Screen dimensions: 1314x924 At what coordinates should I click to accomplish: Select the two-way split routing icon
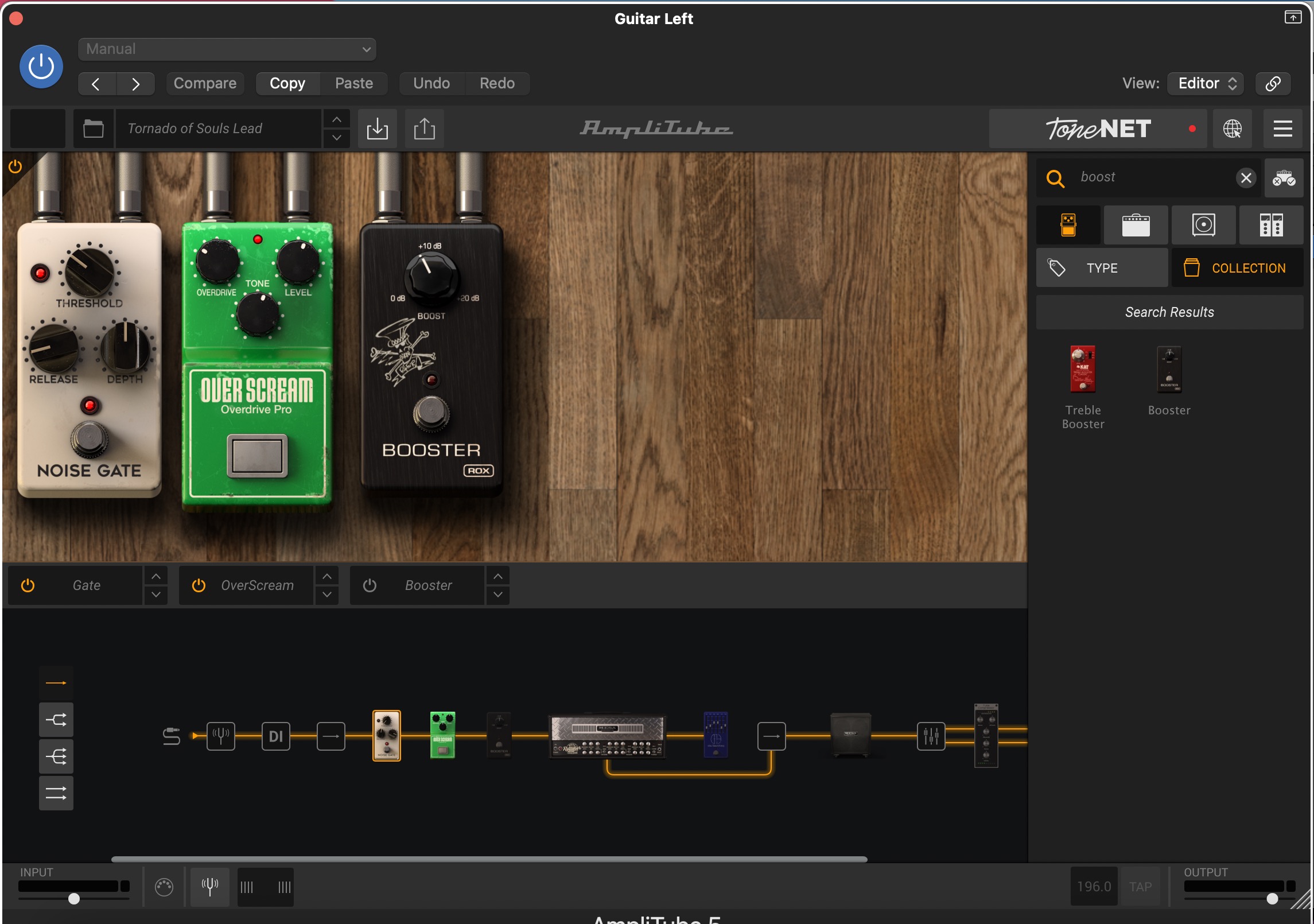(x=56, y=720)
